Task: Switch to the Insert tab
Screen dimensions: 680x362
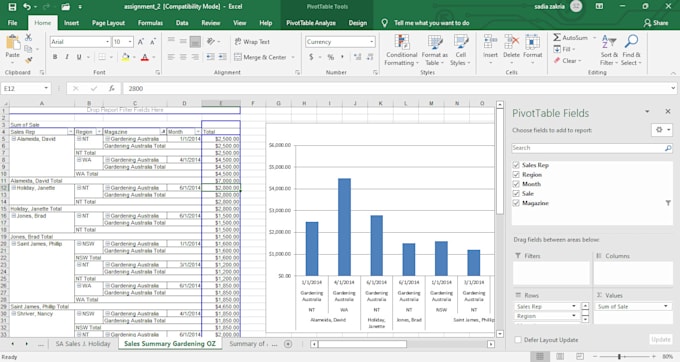Action: pos(72,23)
